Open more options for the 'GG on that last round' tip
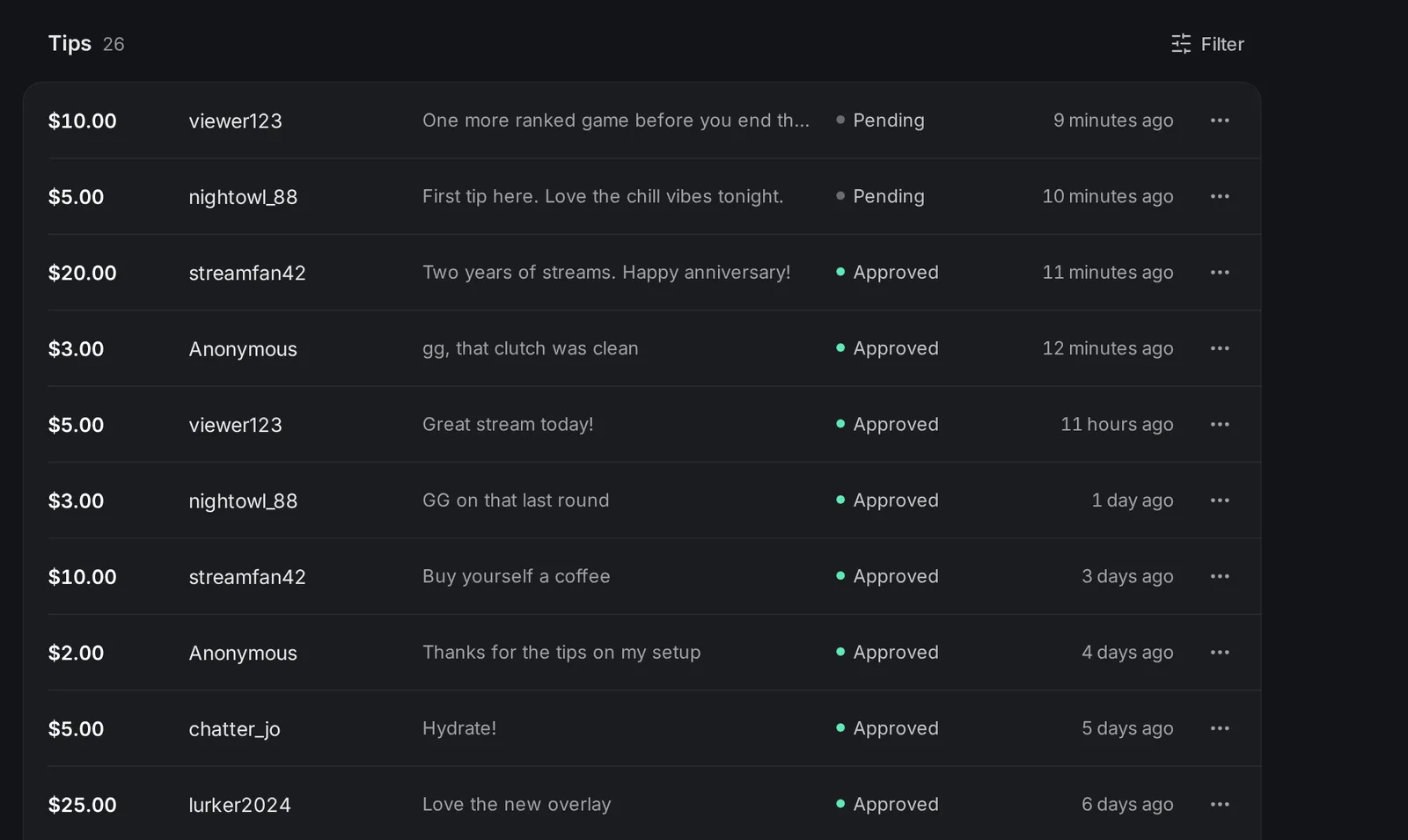This screenshot has height=840, width=1408. [x=1220, y=500]
